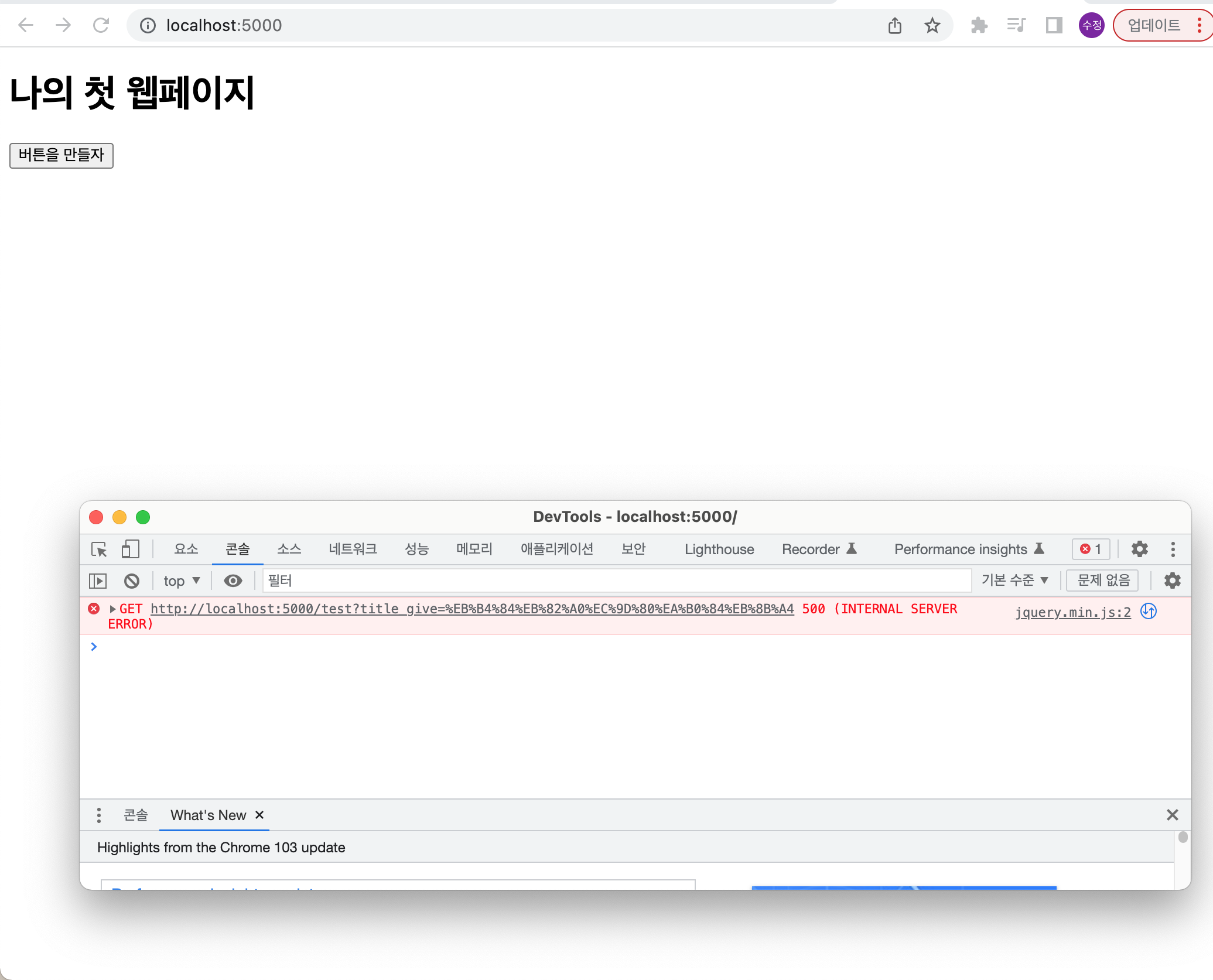The image size is (1213, 980).
Task: Click the 업데이트 update button
Action: point(1154,25)
